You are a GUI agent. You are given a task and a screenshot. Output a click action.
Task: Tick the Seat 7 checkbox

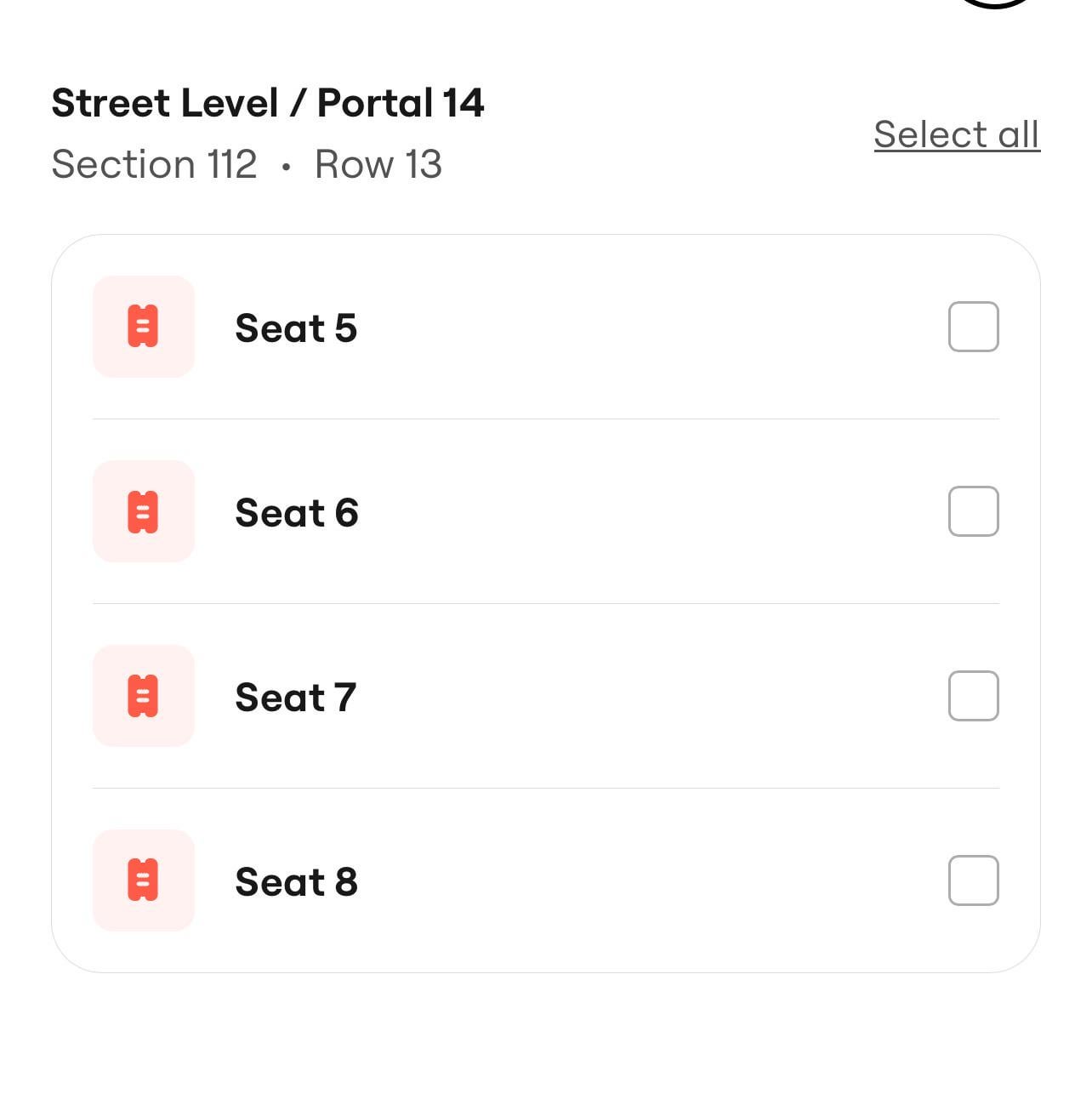tap(973, 696)
